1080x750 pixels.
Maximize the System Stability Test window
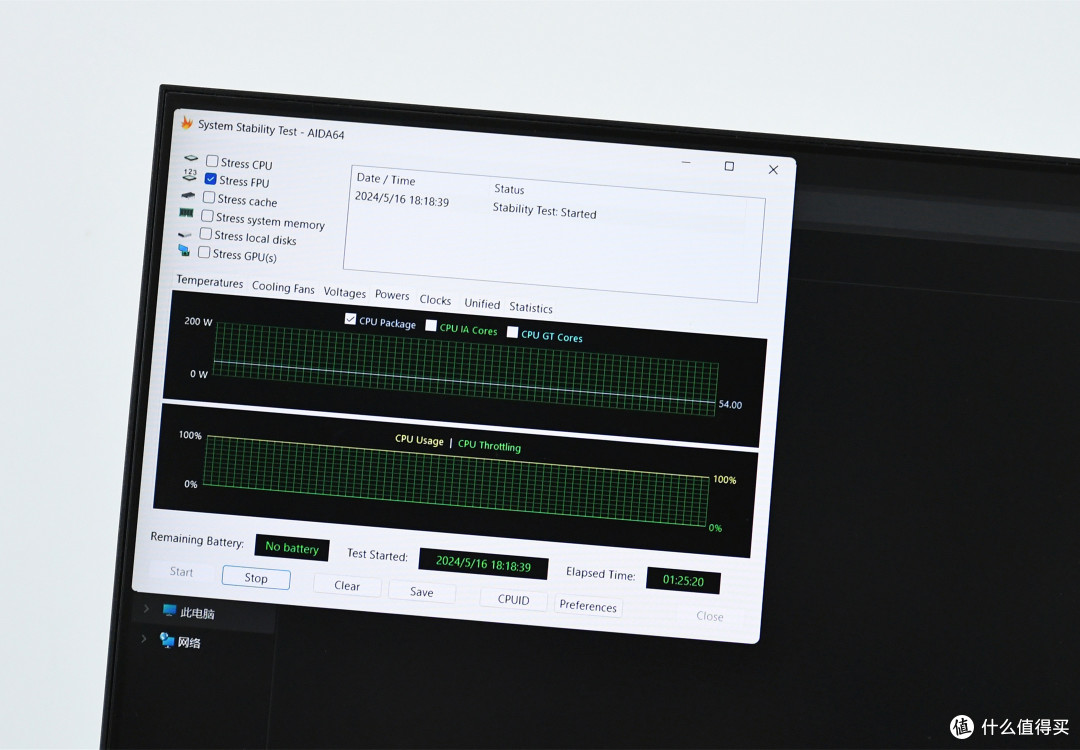click(729, 166)
